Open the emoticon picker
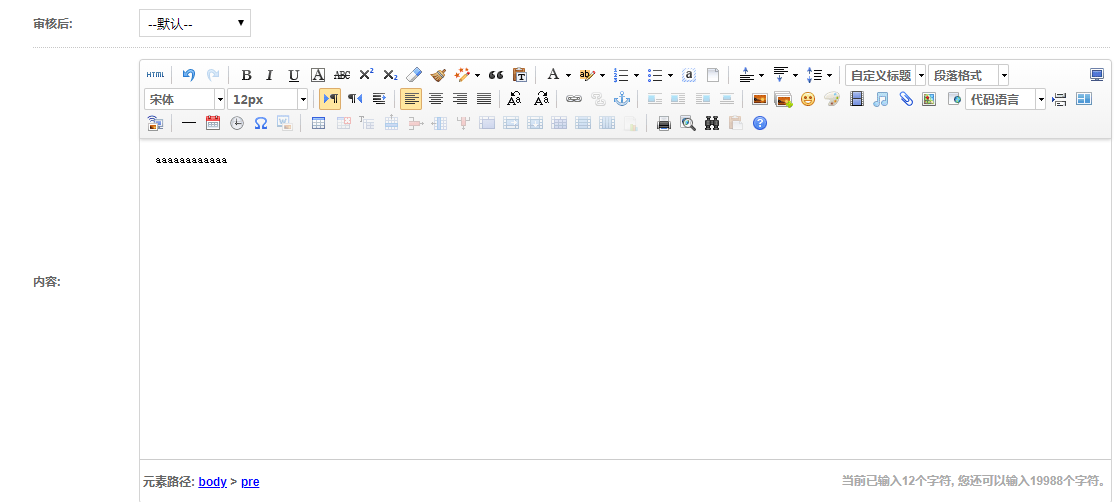1120x502 pixels. coord(808,99)
